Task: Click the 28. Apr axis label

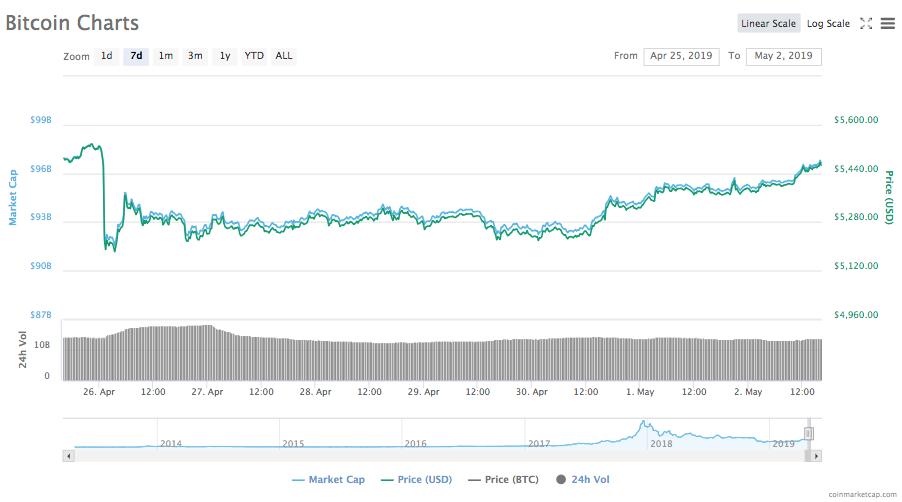Action: point(315,392)
